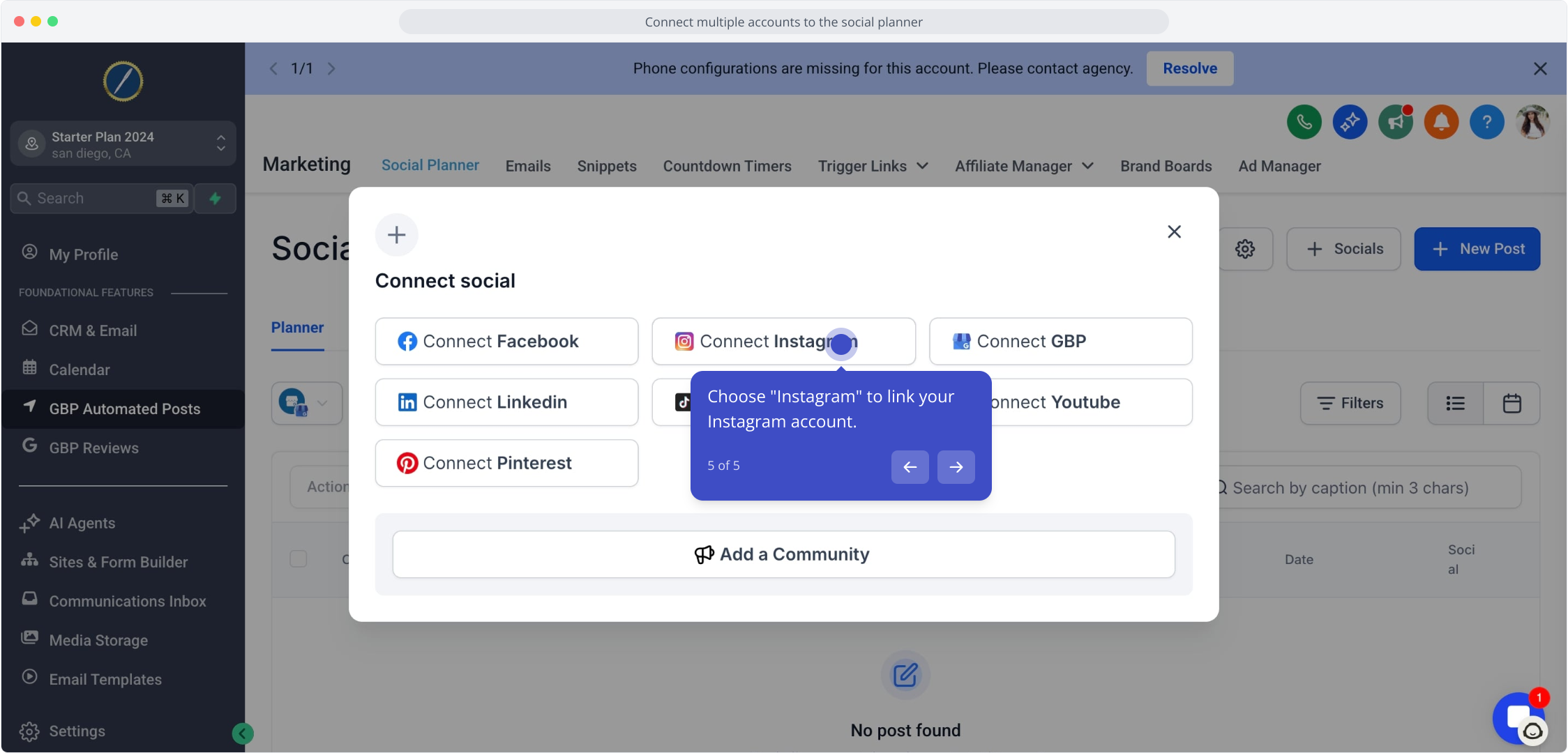
Task: Click the green lightning quick actions icon
Action: point(216,199)
